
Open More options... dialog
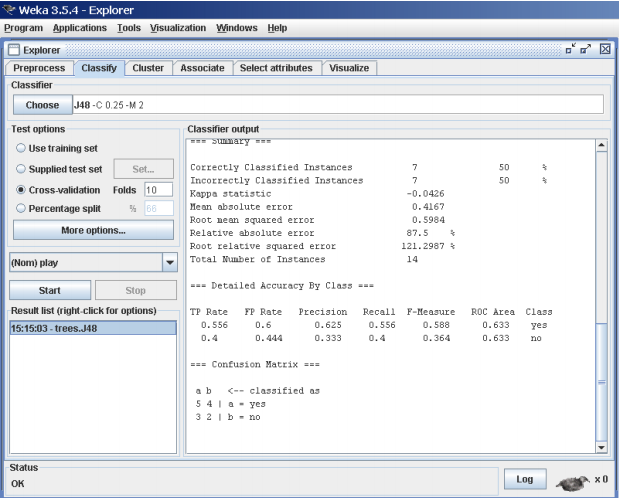point(93,230)
